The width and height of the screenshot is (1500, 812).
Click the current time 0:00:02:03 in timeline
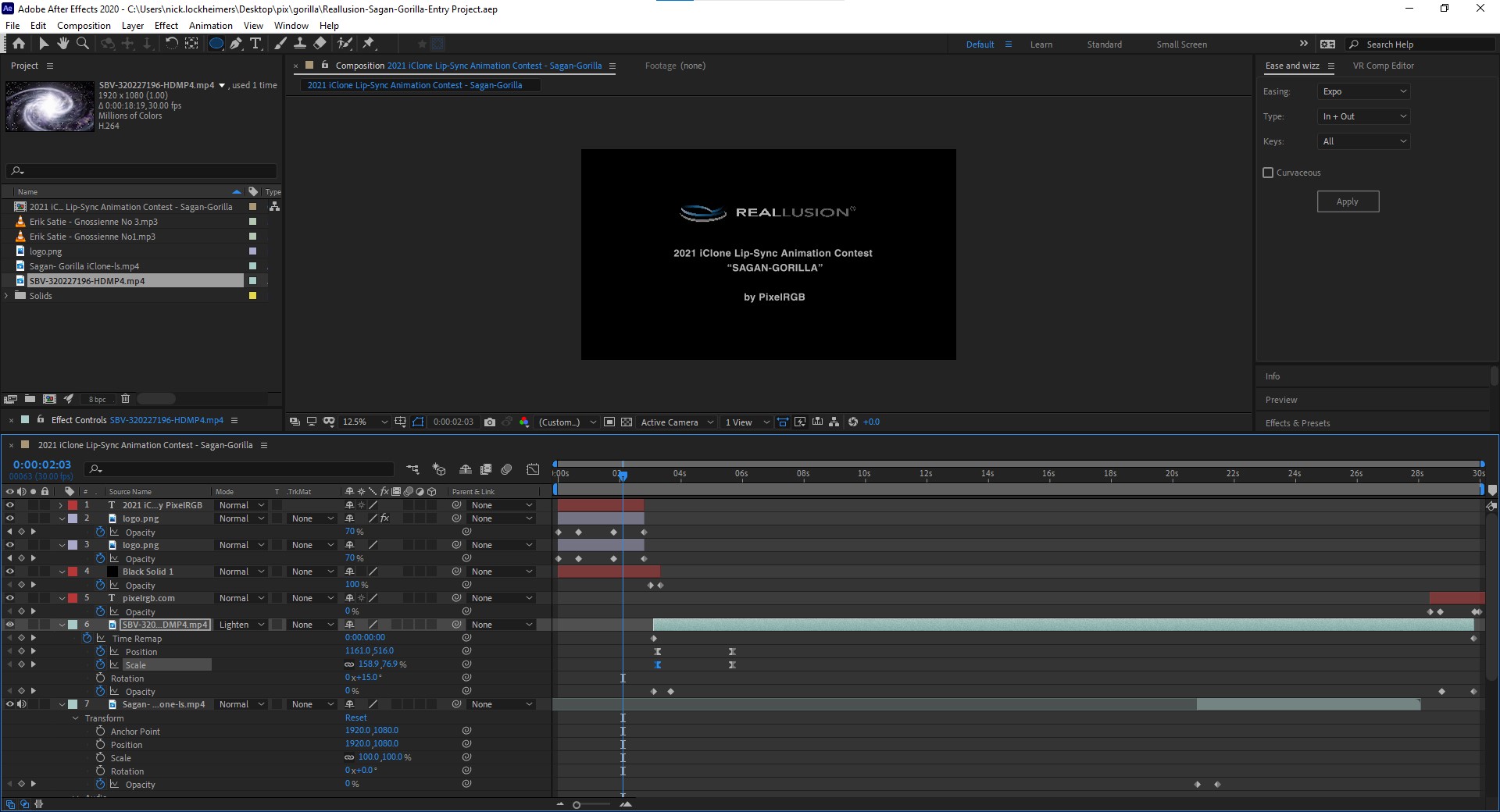42,465
